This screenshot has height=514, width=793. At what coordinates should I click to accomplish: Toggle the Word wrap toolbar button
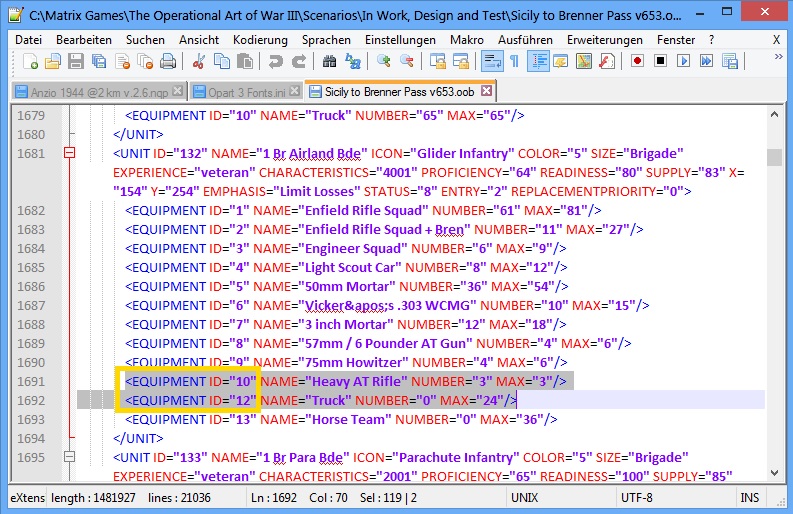point(490,62)
